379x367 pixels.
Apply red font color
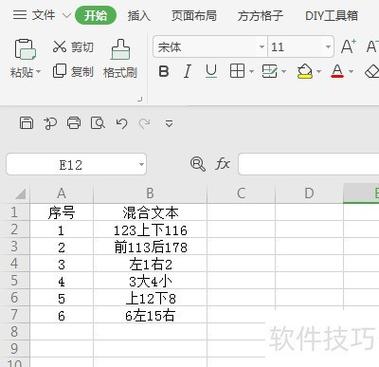pos(337,71)
